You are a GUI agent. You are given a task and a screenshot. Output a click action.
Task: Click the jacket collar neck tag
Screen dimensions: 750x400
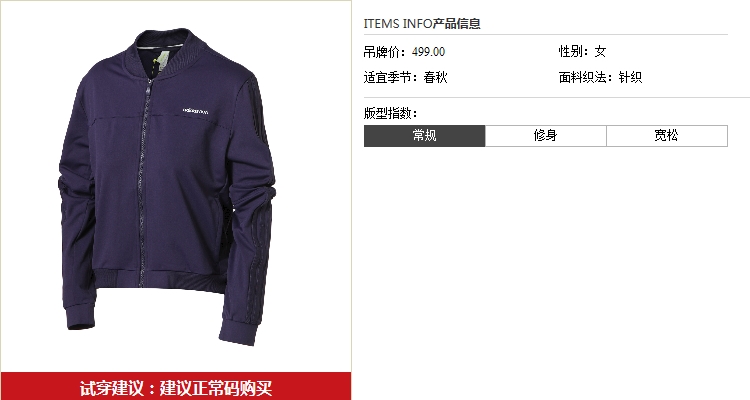tap(162, 61)
